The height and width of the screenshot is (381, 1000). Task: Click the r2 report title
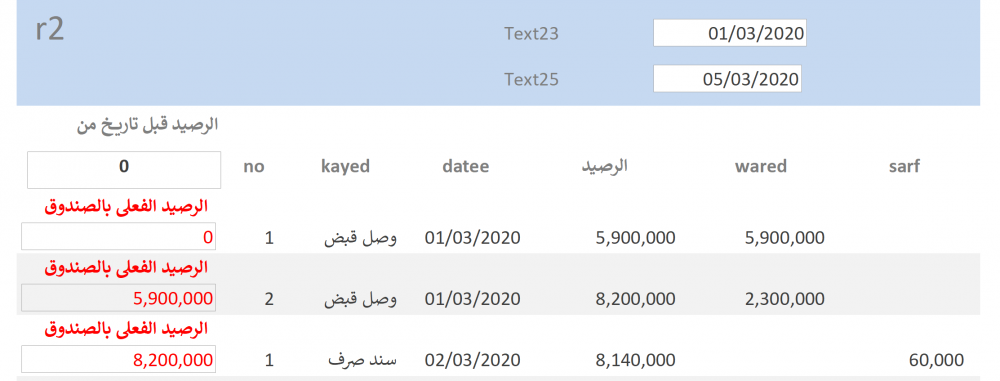click(x=49, y=31)
